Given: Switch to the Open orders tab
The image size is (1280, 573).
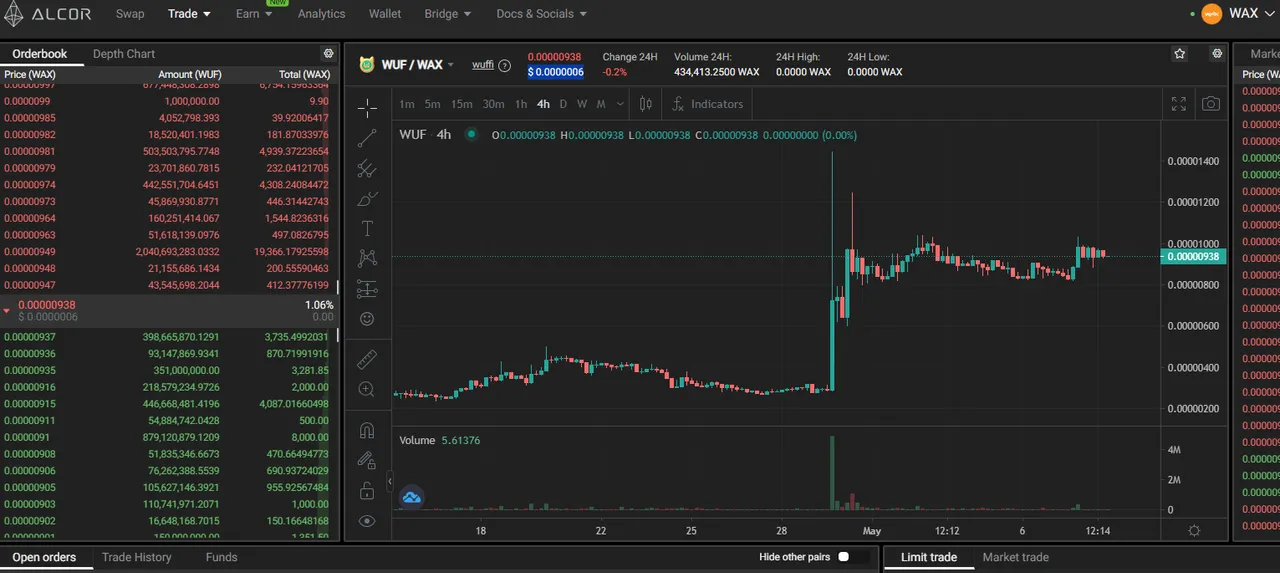Looking at the screenshot, I should pos(44,557).
